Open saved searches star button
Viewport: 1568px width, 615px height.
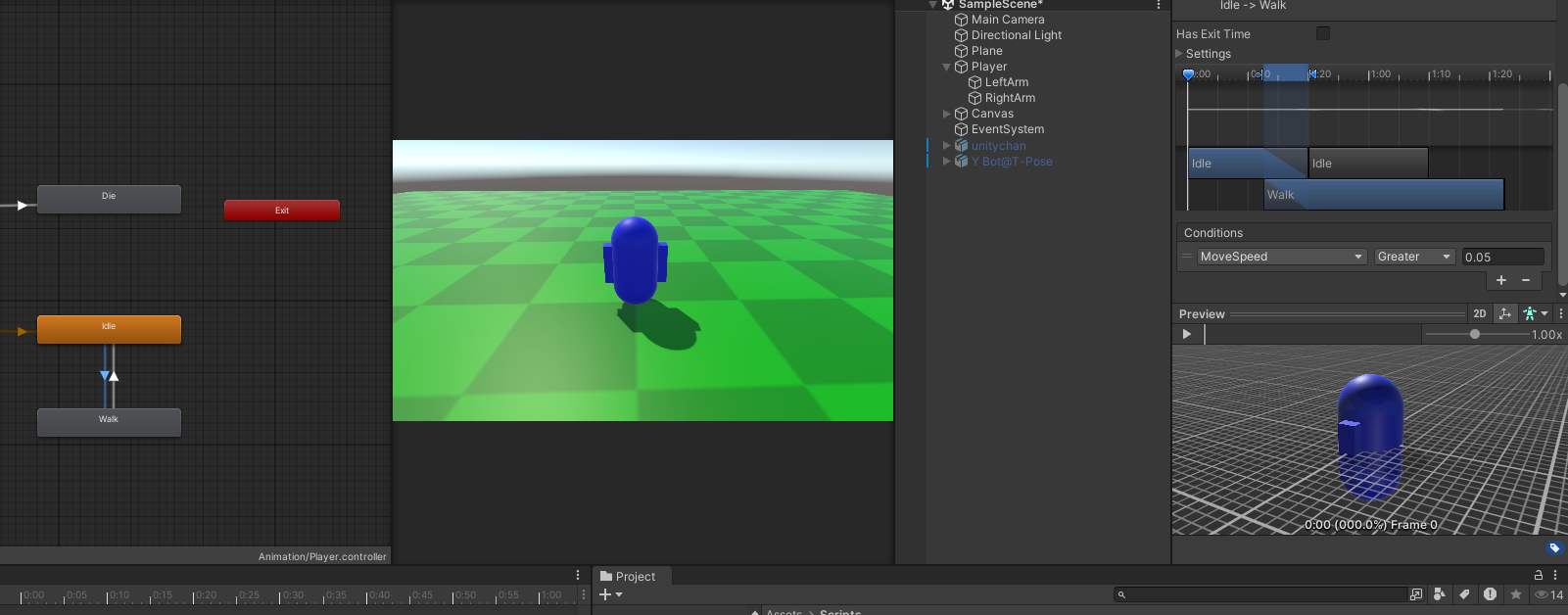[x=1516, y=594]
